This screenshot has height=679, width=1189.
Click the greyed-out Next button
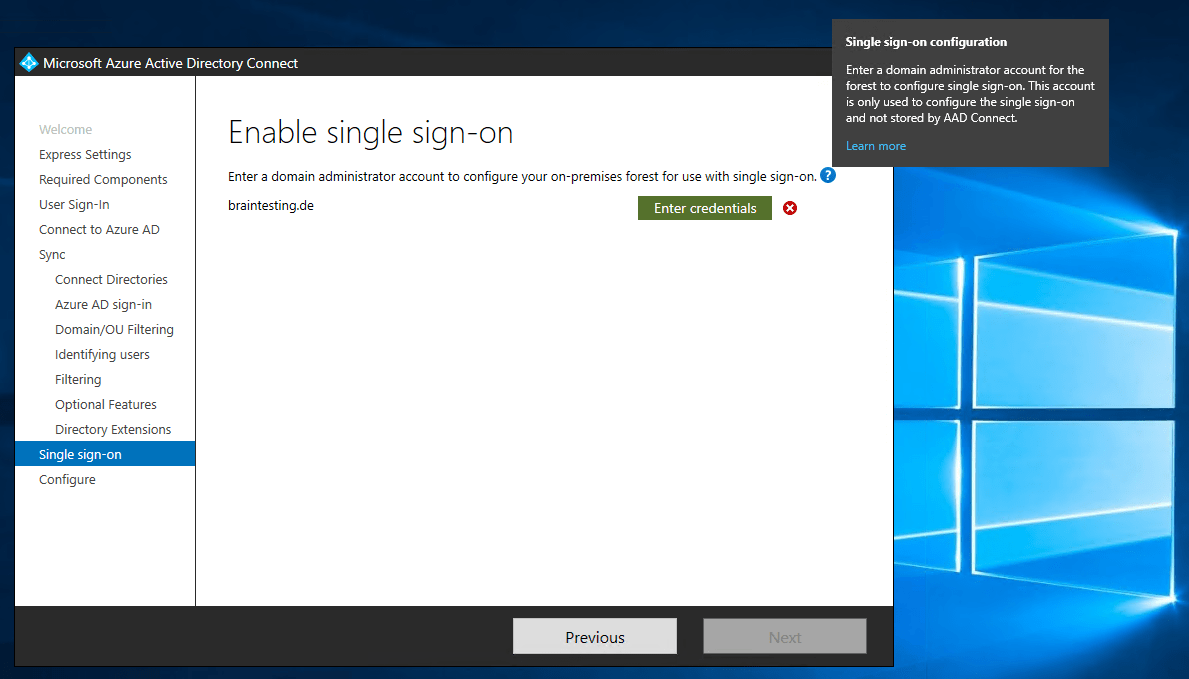[x=785, y=637]
